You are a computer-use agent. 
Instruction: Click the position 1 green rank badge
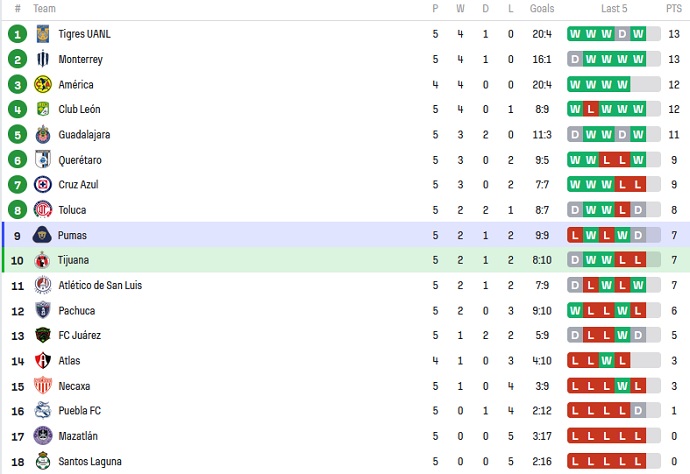pyautogui.click(x=17, y=34)
